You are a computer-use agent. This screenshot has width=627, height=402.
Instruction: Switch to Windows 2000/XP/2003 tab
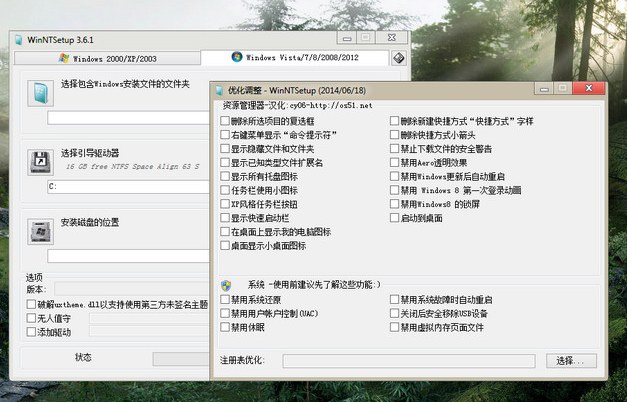(x=107, y=58)
